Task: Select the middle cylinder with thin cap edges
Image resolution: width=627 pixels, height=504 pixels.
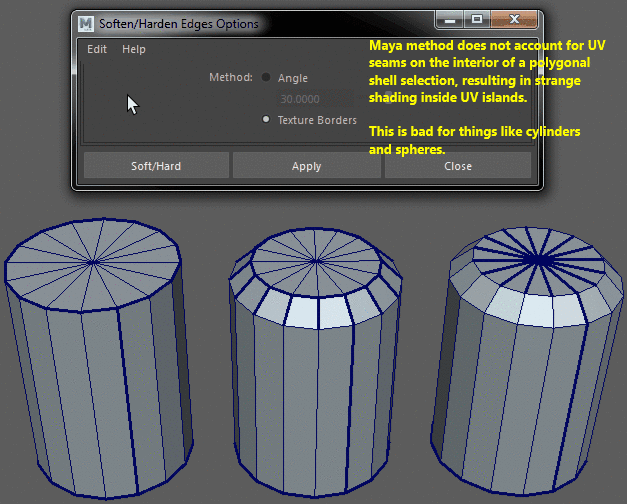Action: 316,362
